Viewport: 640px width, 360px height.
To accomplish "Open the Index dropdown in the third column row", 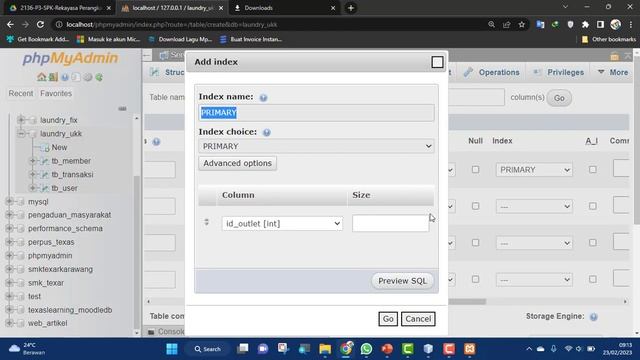I will (x=534, y=243).
